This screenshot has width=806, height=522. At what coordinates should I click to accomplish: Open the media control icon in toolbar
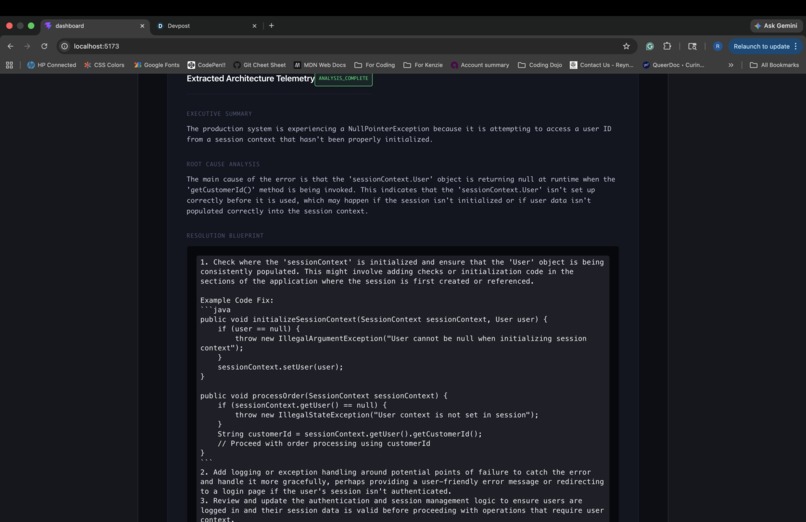pyautogui.click(x=692, y=46)
